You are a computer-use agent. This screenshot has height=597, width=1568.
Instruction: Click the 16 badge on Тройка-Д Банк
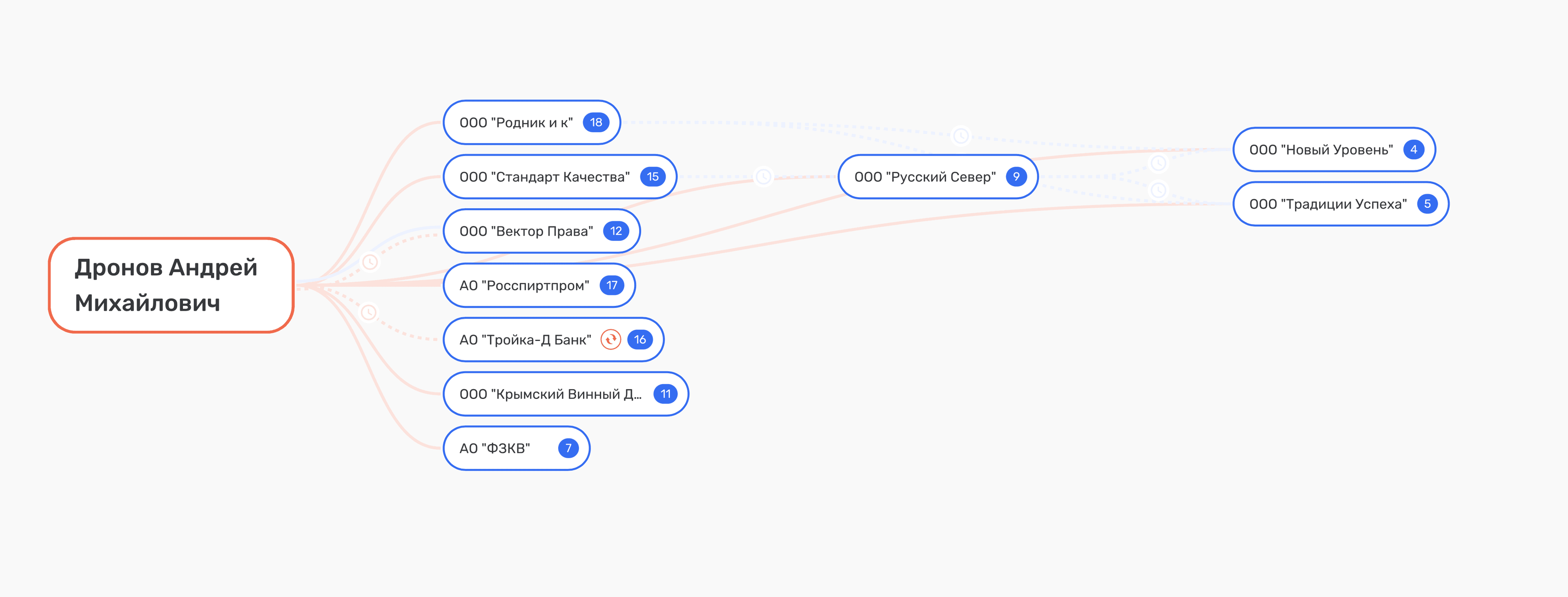coord(640,340)
